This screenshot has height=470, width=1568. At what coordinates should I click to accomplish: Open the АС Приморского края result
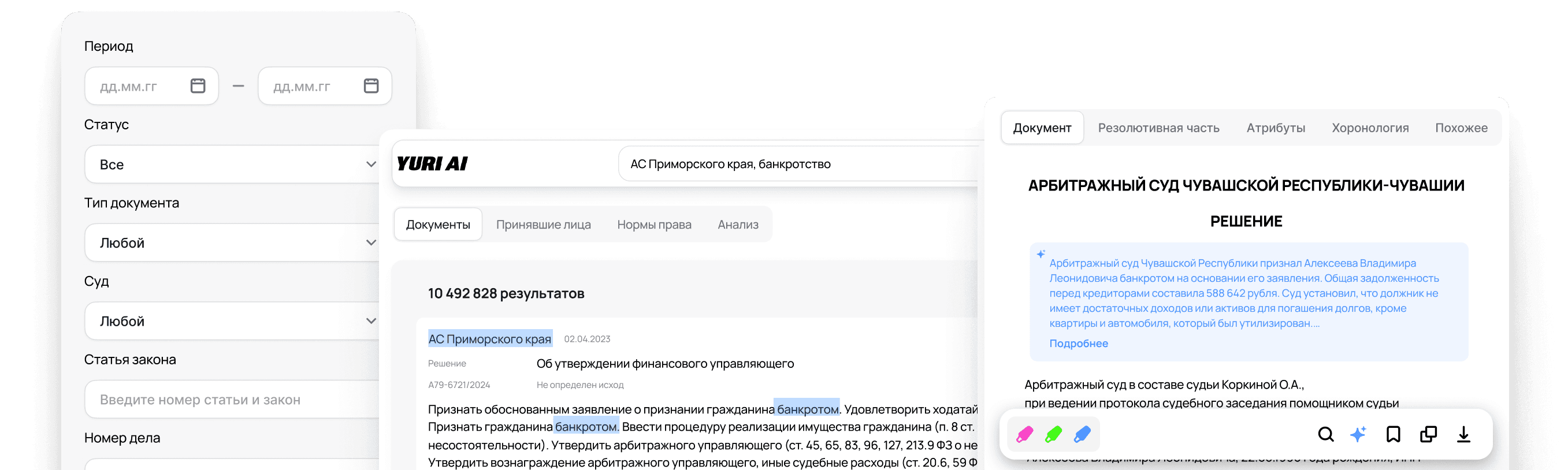tap(489, 339)
